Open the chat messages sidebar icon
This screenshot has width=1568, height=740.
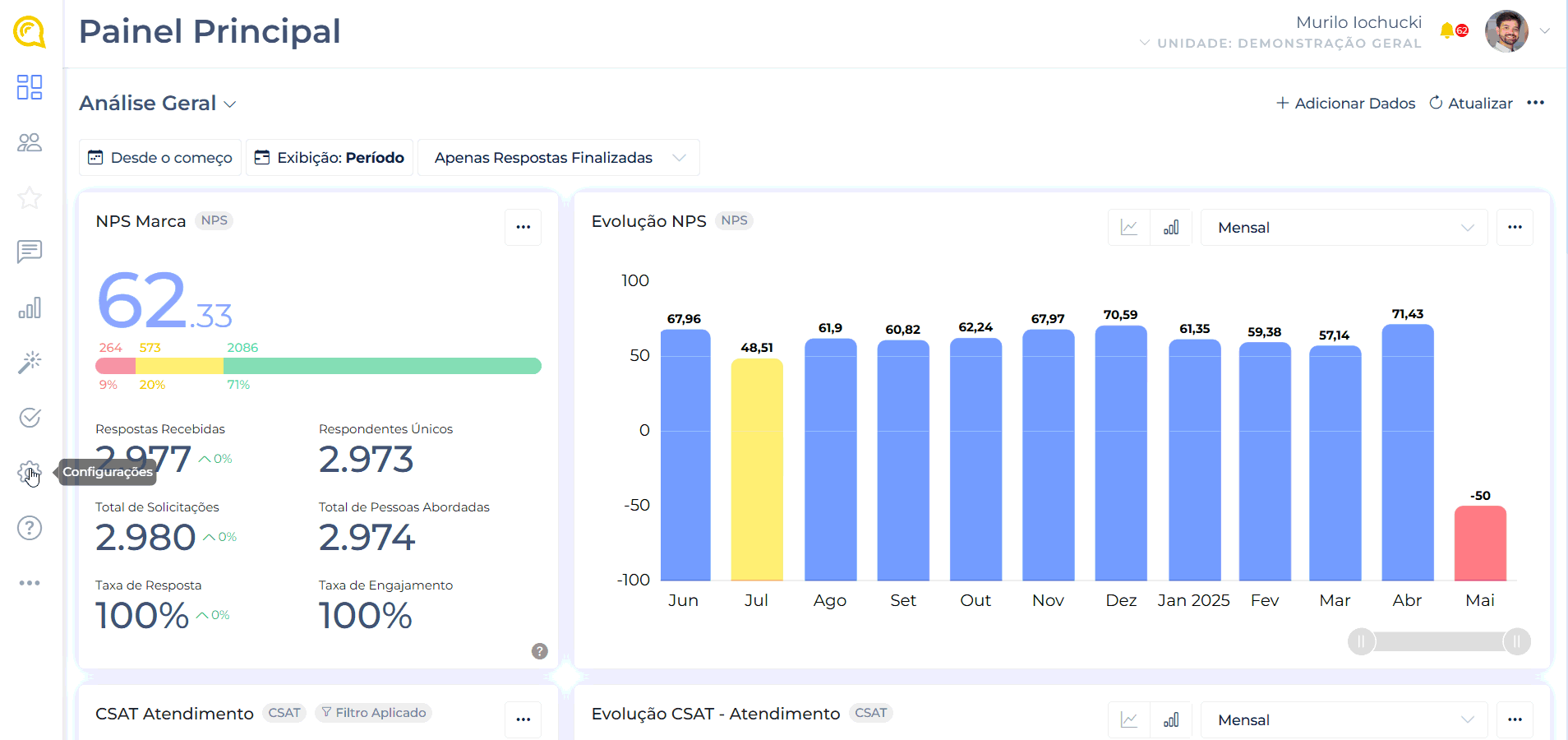tap(30, 252)
